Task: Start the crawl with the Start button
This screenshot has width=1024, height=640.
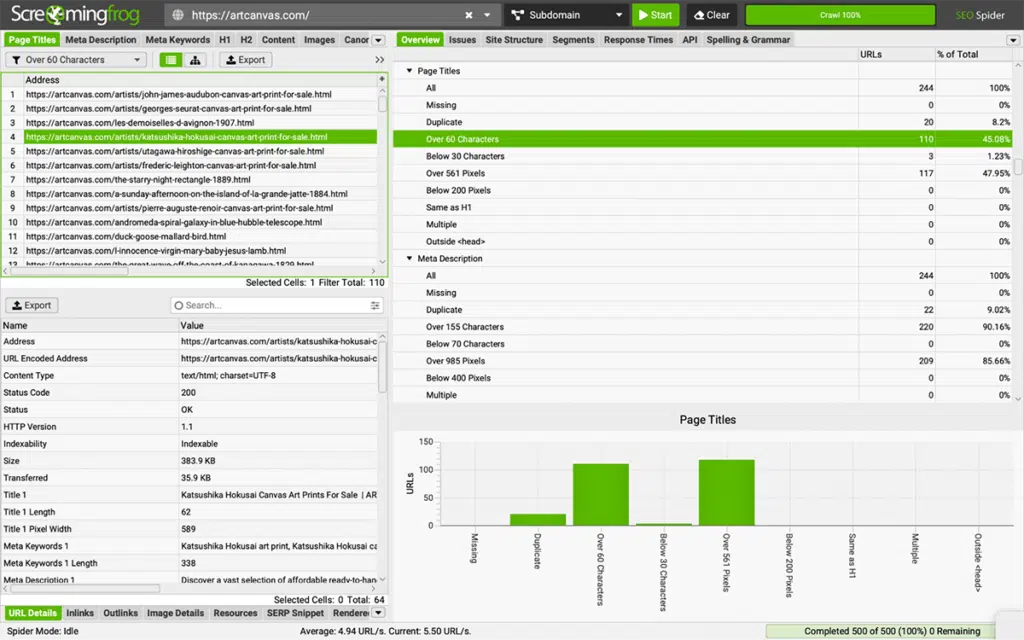Action: pyautogui.click(x=655, y=16)
